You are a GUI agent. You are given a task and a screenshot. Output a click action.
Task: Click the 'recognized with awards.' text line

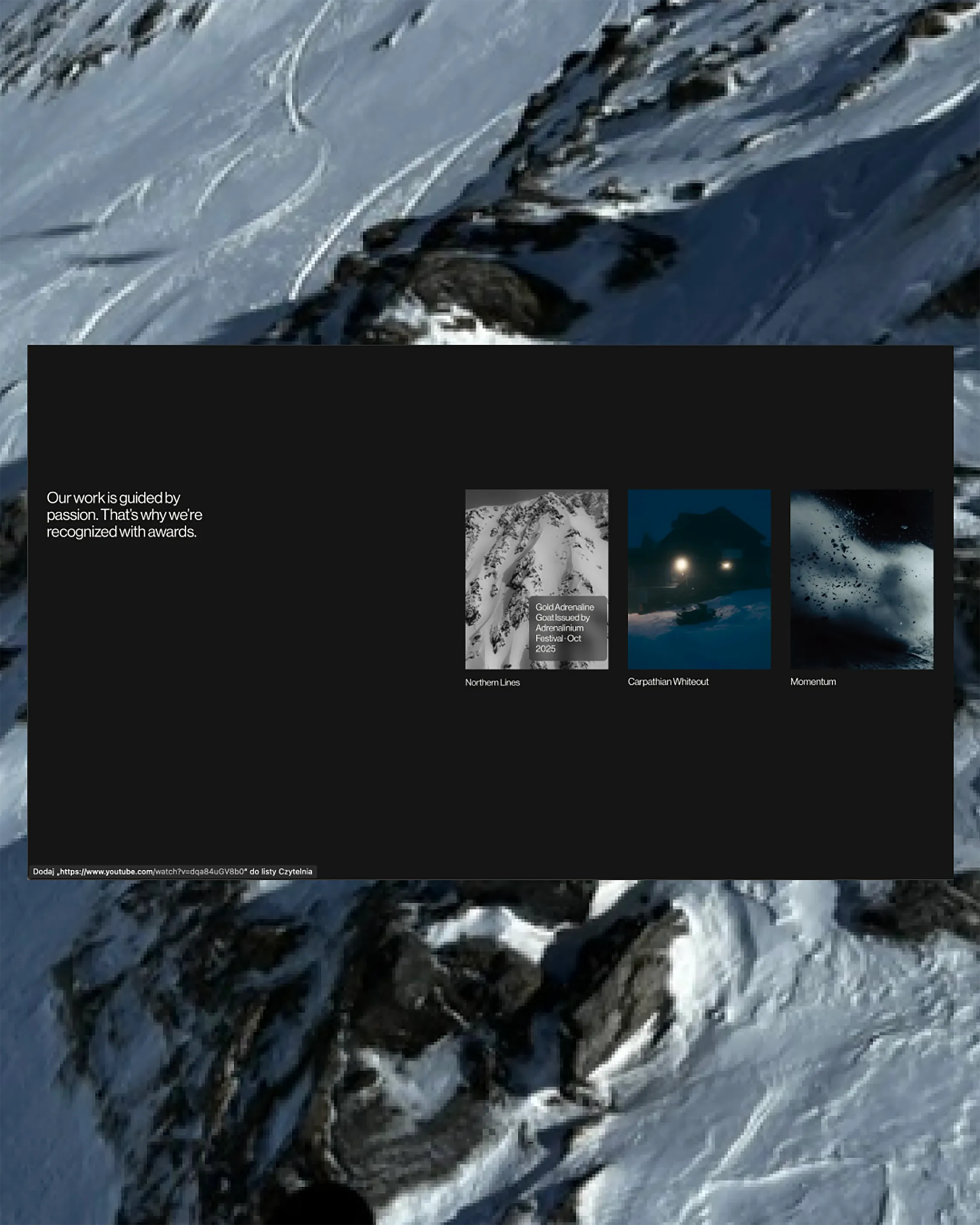coord(121,532)
